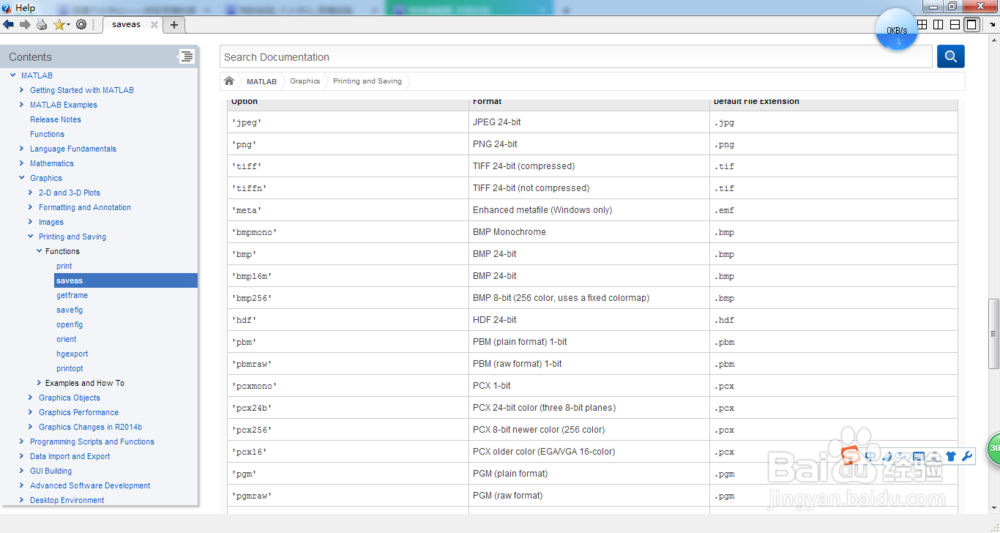Open Desktop Environment in contents
The height and width of the screenshot is (533, 1000).
point(67,500)
